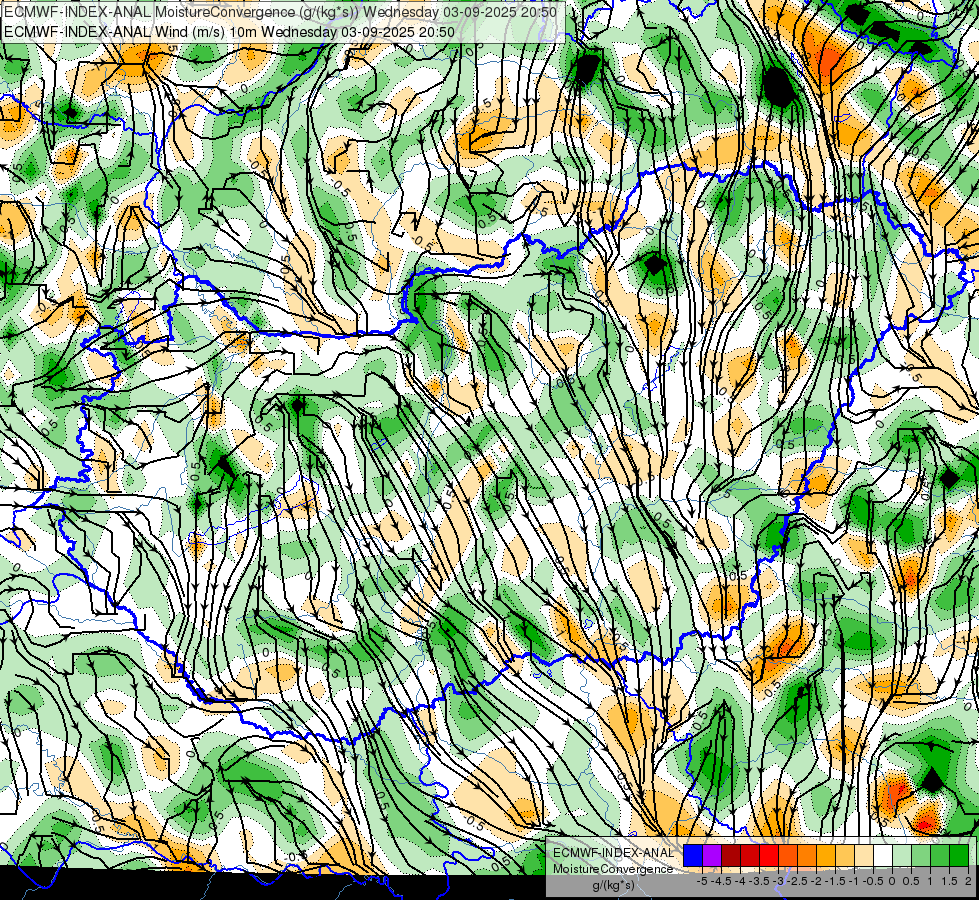Pick the palest green swatch between 0 and 0.5
Image resolution: width=979 pixels, height=900 pixels.
[902, 855]
